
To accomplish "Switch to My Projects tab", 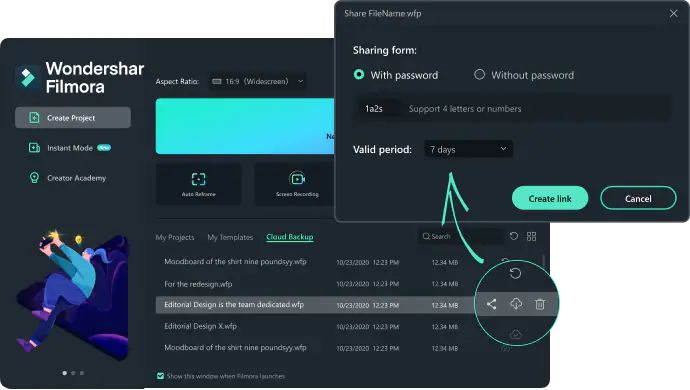I will [x=175, y=237].
